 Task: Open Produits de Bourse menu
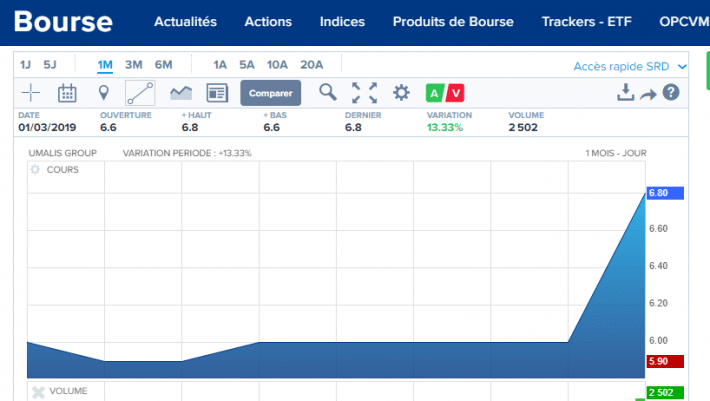pyautogui.click(x=453, y=22)
